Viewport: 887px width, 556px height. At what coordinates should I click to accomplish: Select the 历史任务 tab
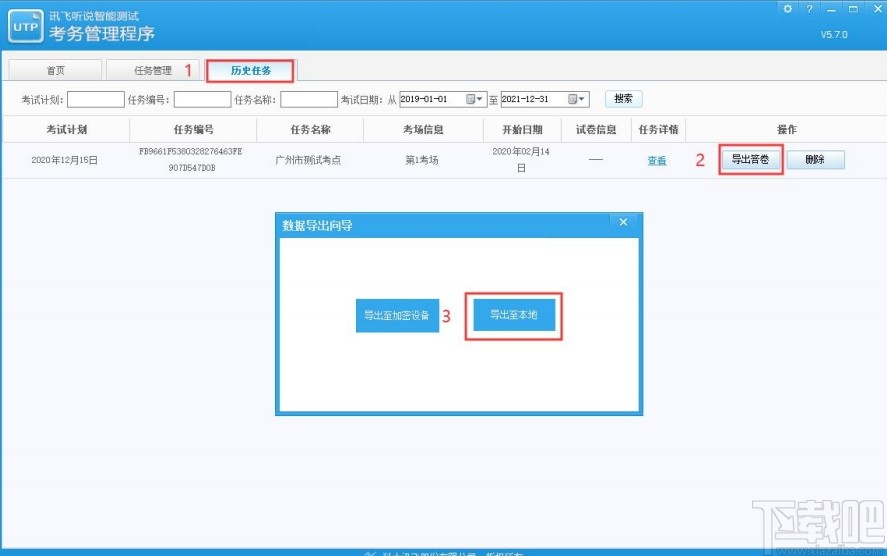coord(250,71)
